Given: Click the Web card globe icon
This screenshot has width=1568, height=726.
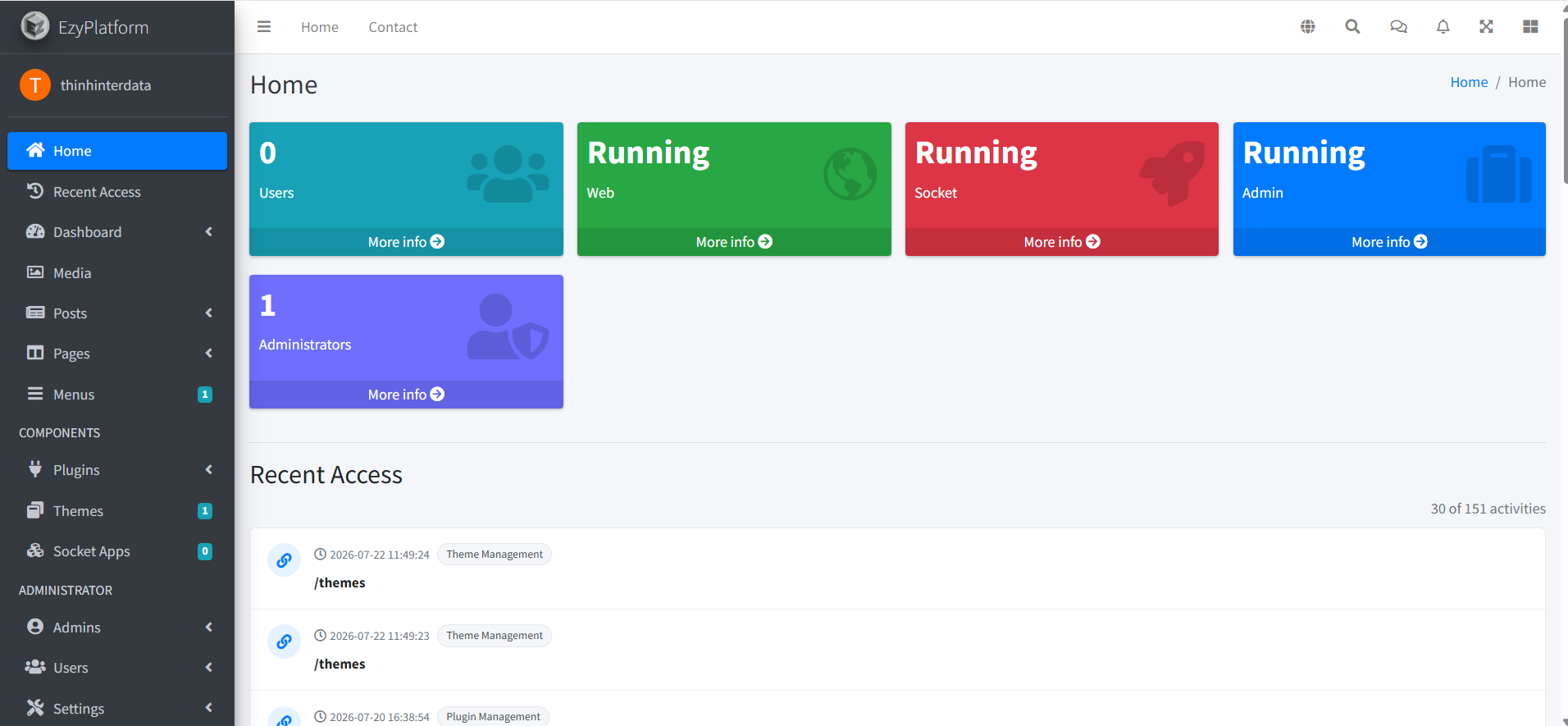Looking at the screenshot, I should coord(850,174).
